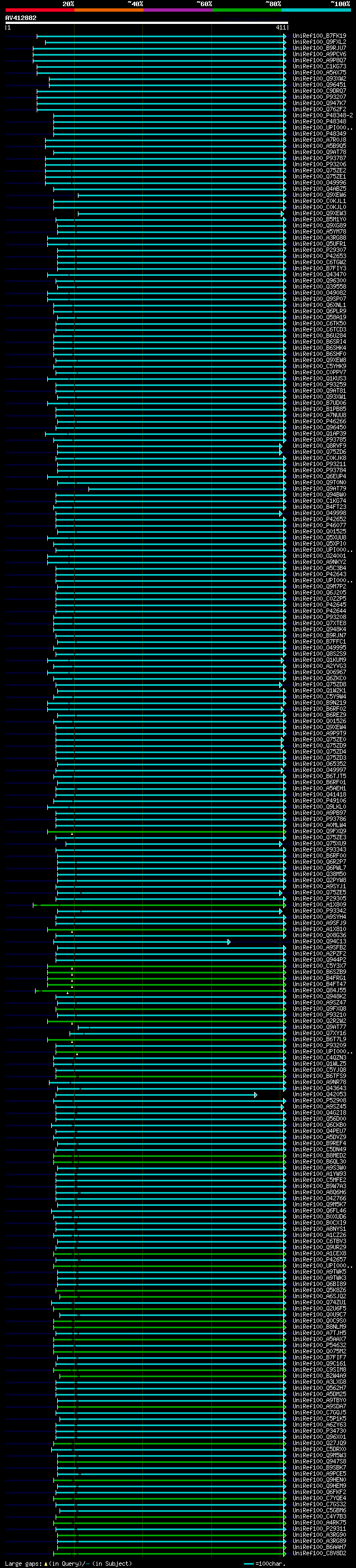This screenshot has height=1568, width=356.
Task: Select the UniRef100_P29307 label
Action: coord(319,250)
